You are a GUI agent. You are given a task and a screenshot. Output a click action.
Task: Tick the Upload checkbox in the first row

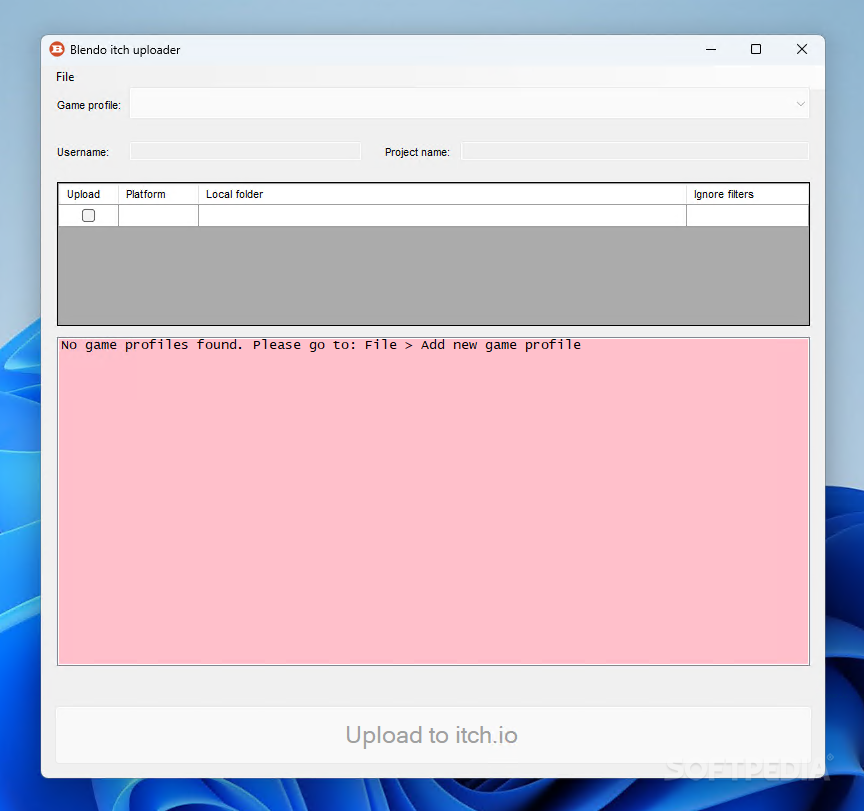pos(88,215)
